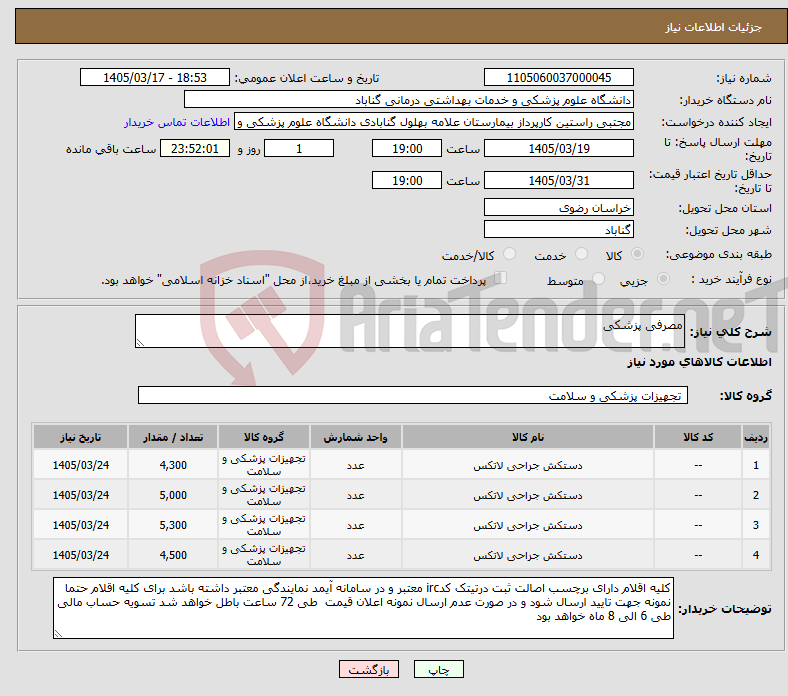Viewport: 788px width, 696px height.
Task: Click the goods group field تجهیزات پزشکی و سلامت
Action: pos(413,395)
